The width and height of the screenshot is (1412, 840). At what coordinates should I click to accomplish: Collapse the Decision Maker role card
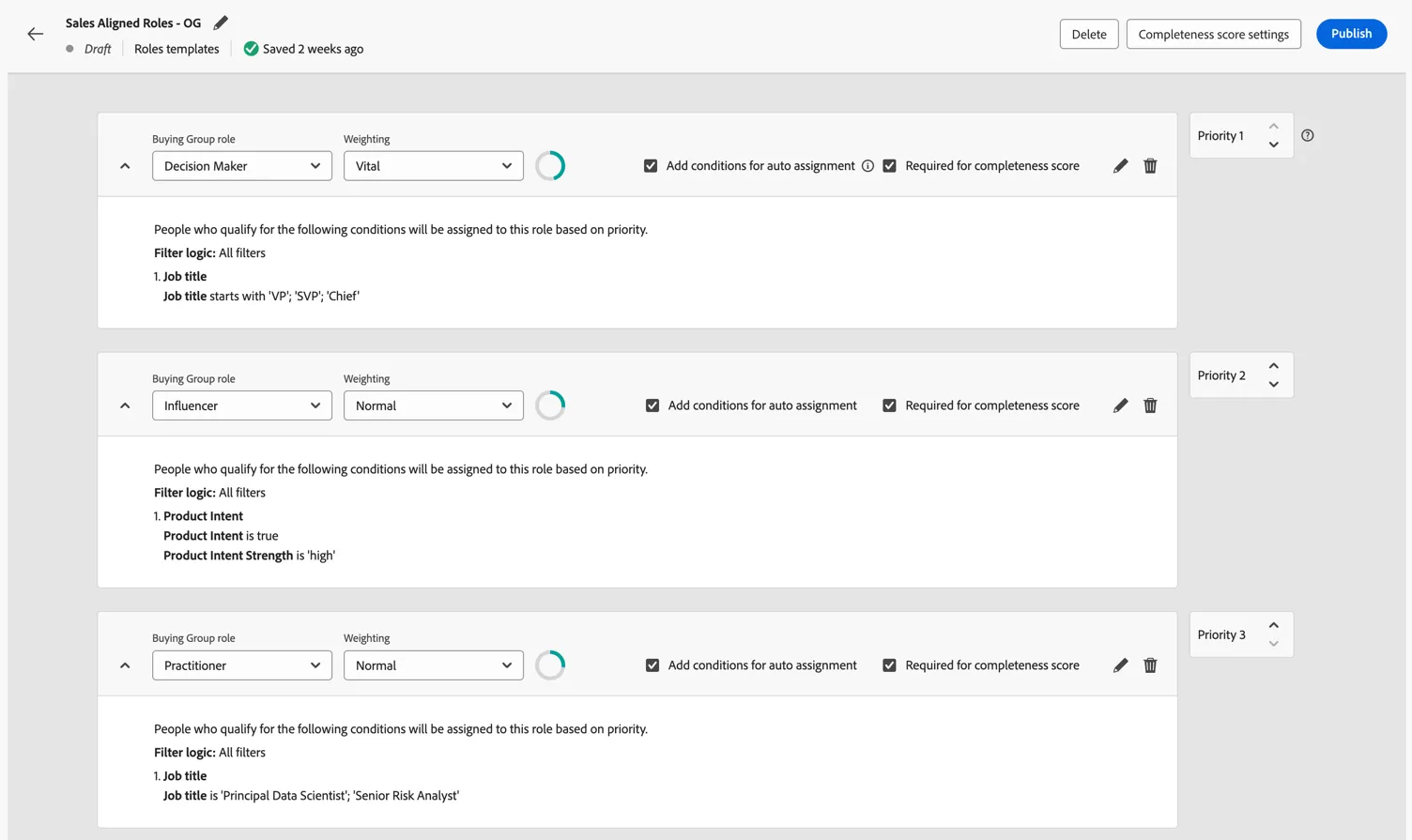[125, 166]
